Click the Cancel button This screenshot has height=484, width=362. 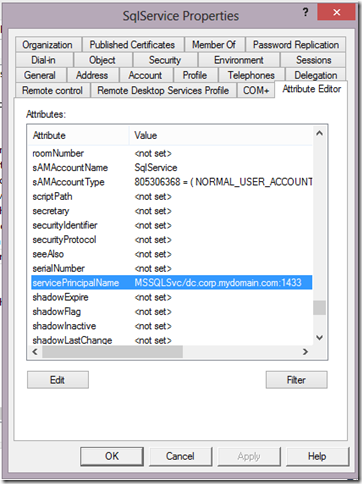180,456
